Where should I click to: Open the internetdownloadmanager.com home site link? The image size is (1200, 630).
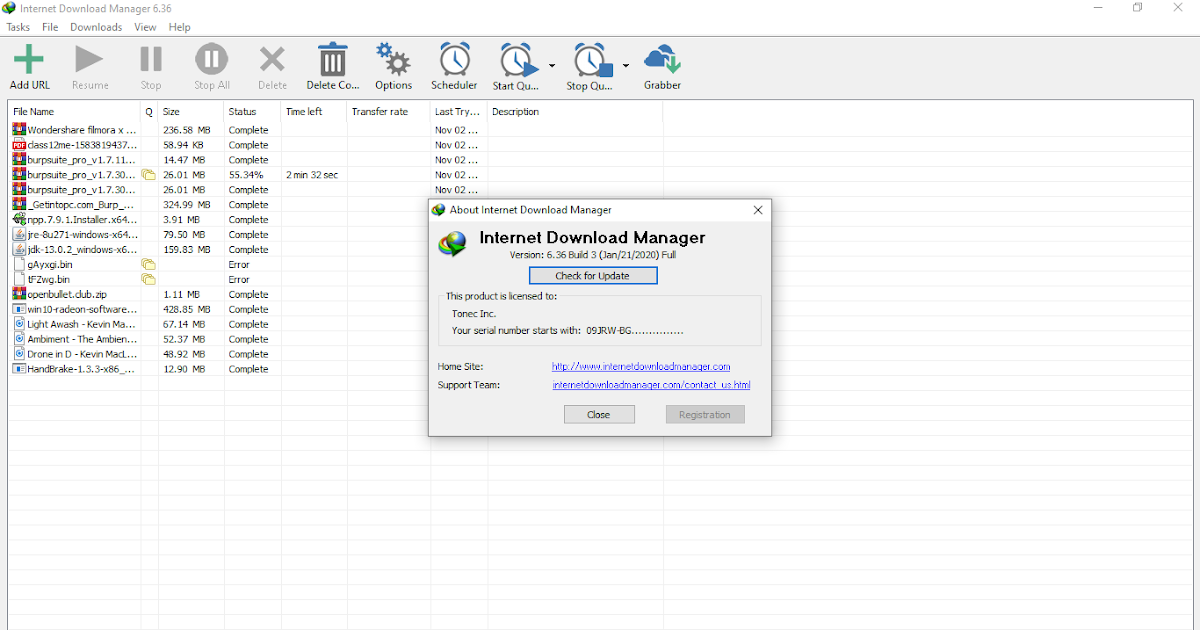[x=641, y=367]
